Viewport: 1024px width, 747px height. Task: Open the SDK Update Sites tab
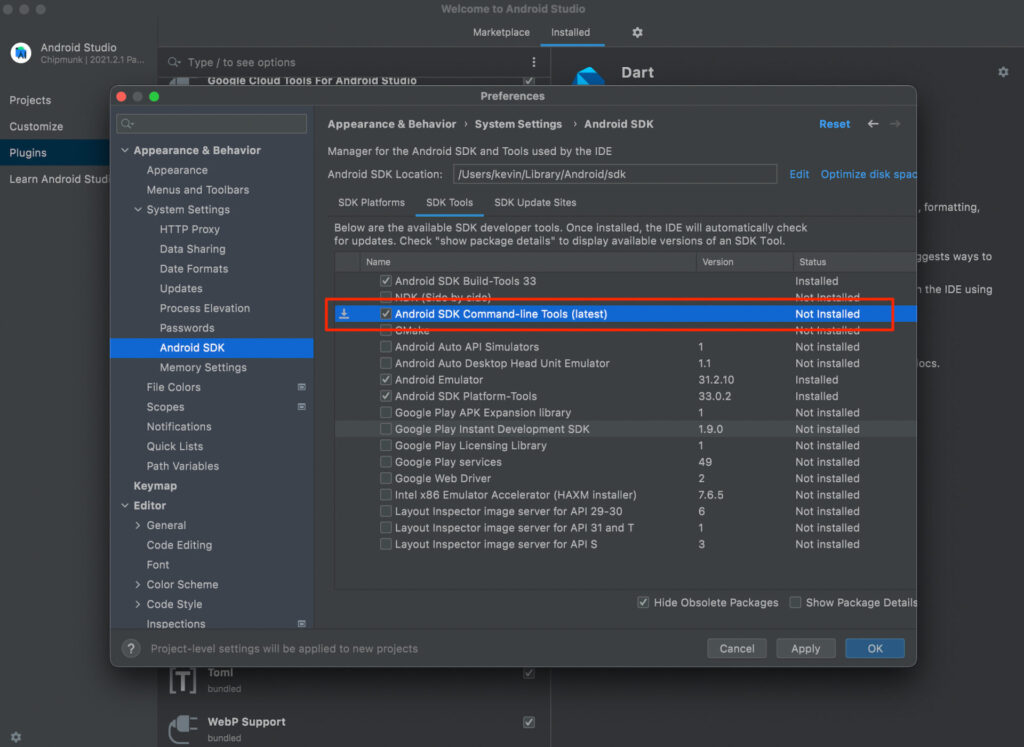pos(535,202)
